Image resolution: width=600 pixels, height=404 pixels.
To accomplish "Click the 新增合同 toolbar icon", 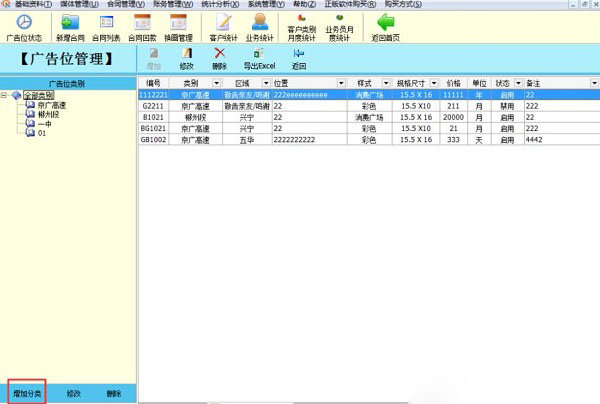I will coord(71,24).
